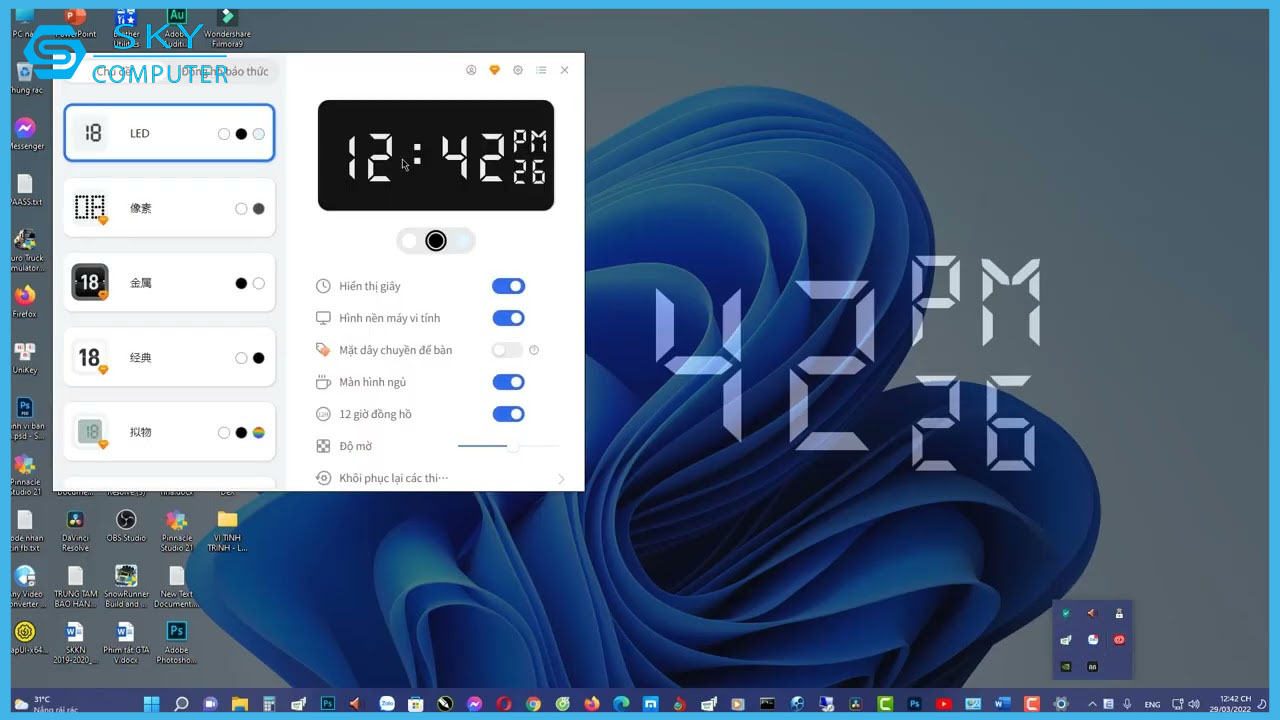The width and height of the screenshot is (1280, 720).
Task: Open Windows Start menu on taskbar
Action: (x=152, y=704)
